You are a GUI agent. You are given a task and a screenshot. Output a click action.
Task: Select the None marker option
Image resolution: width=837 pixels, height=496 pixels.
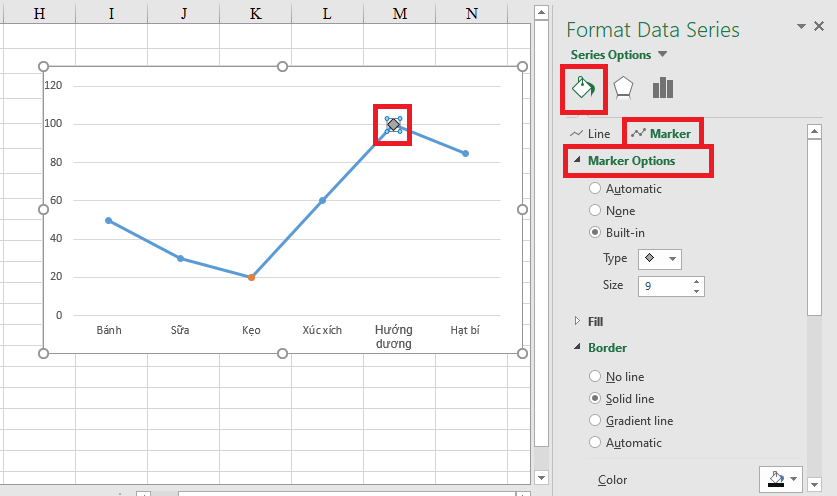pos(596,211)
